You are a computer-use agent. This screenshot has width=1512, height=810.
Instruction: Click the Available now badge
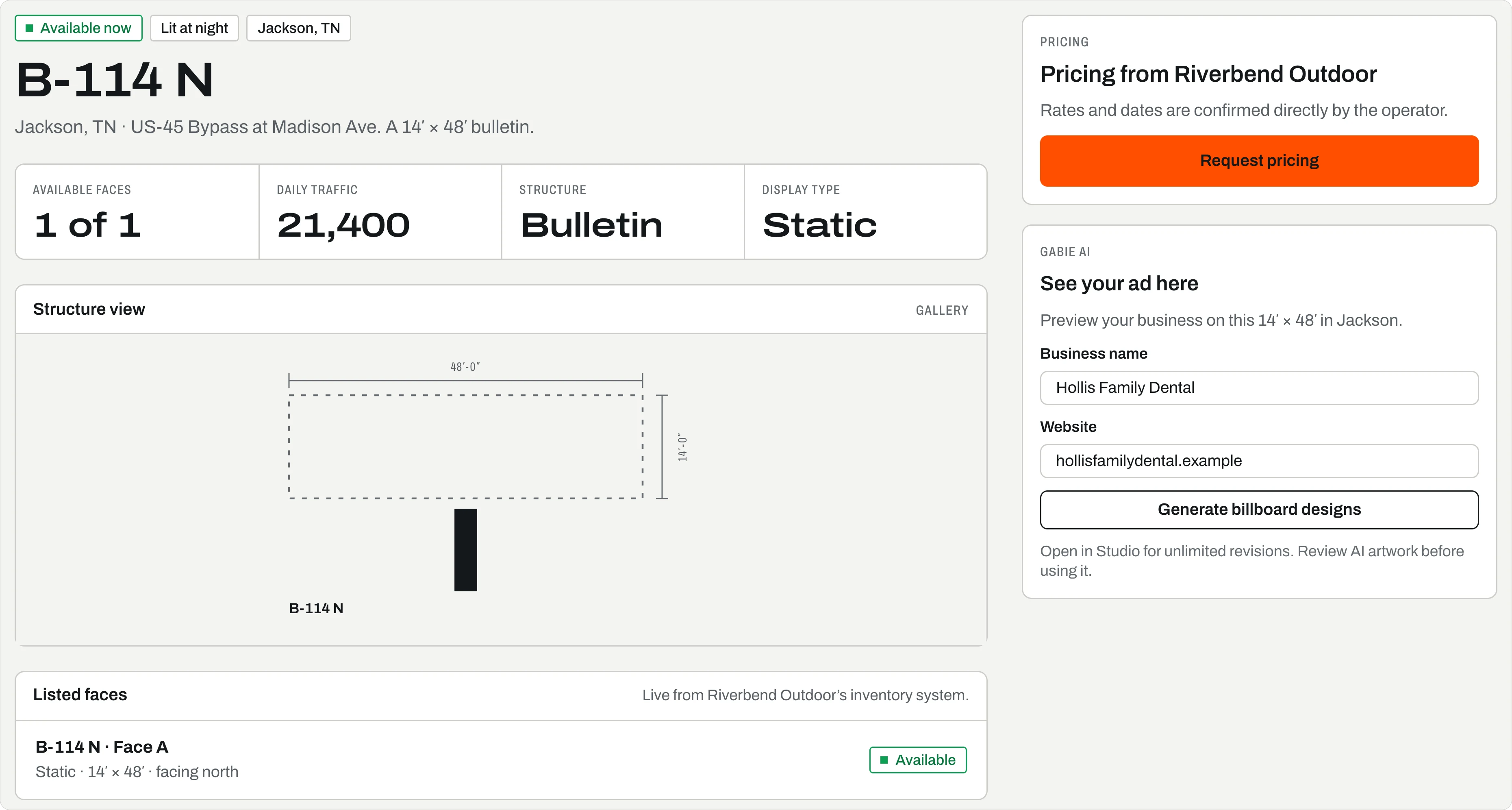coord(79,28)
